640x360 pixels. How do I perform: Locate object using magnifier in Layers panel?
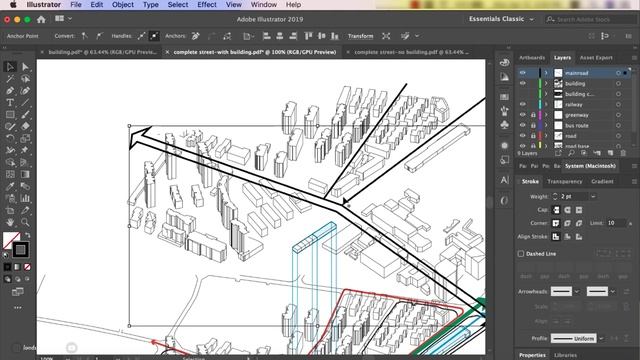(x=571, y=153)
